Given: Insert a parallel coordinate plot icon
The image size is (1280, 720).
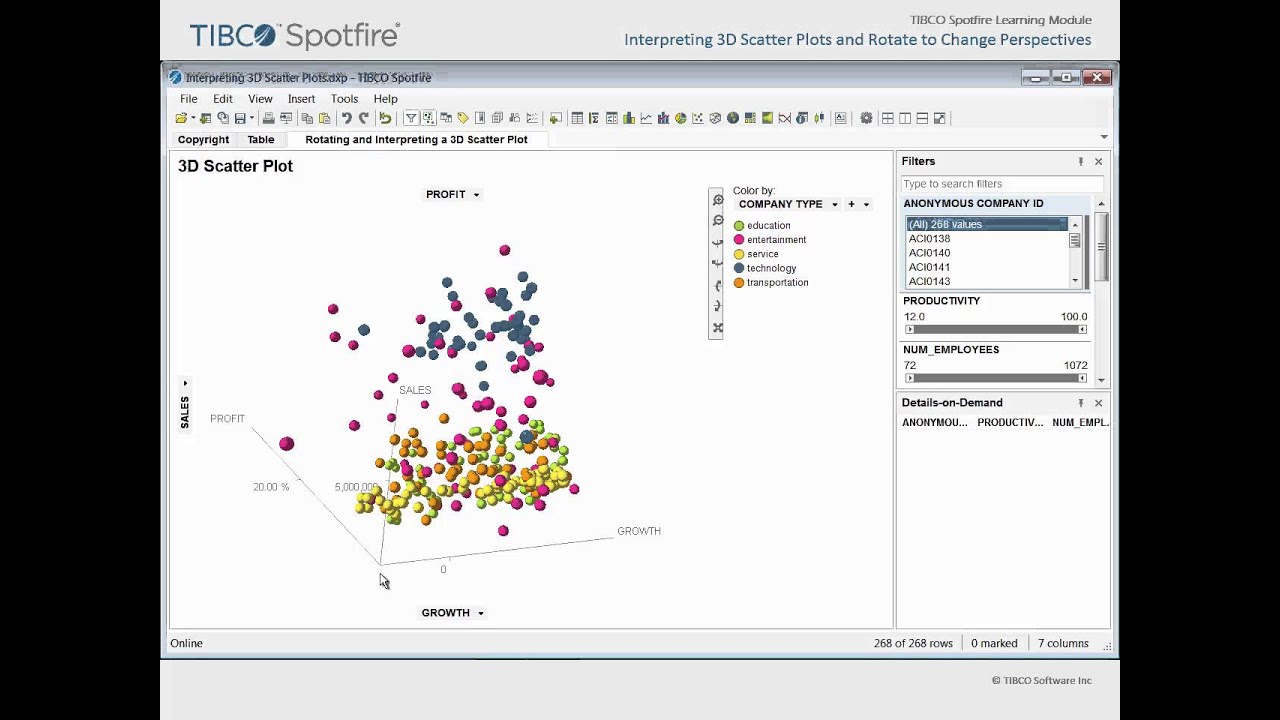Looking at the screenshot, I should (785, 118).
